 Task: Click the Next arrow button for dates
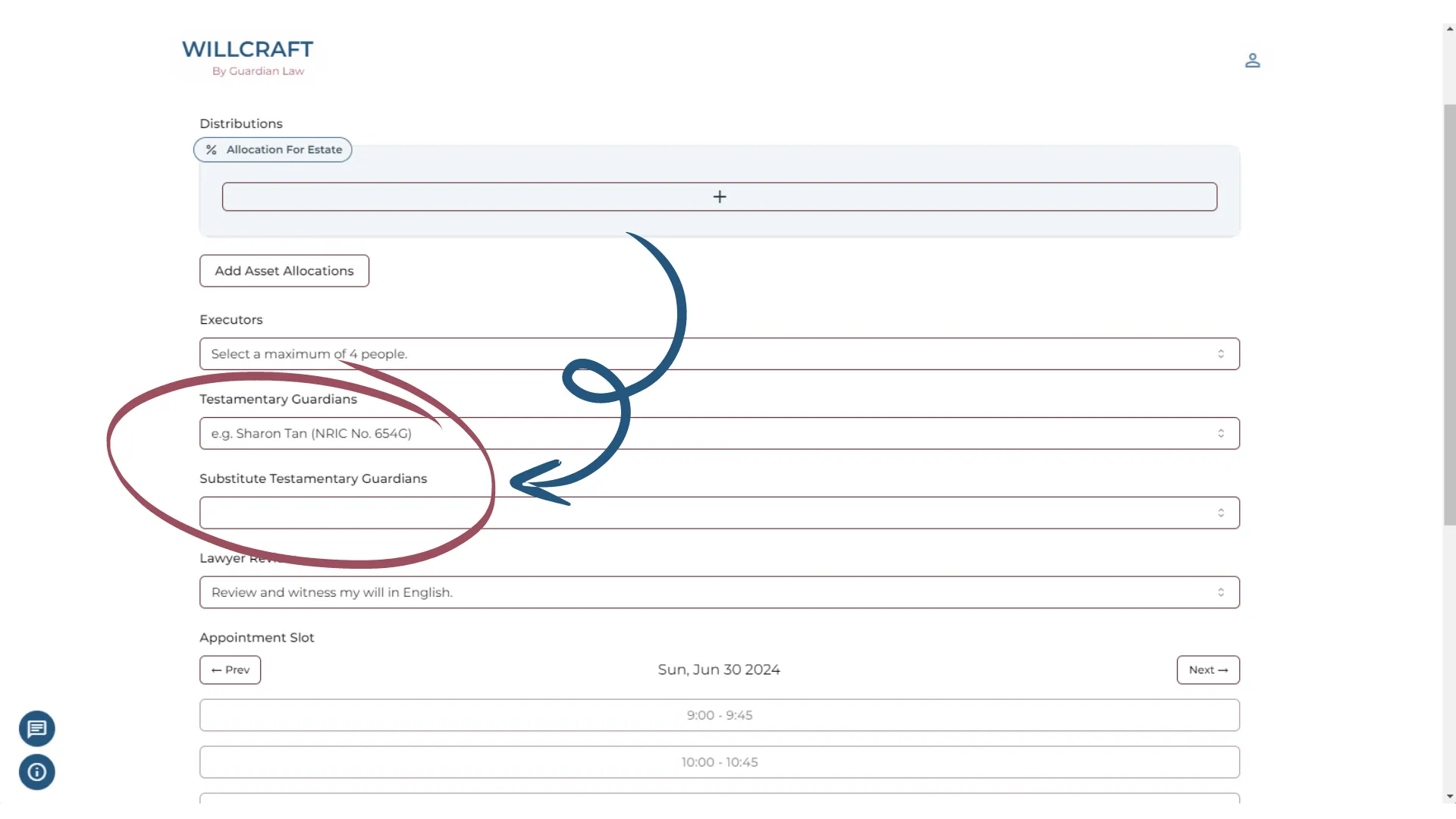point(1208,669)
